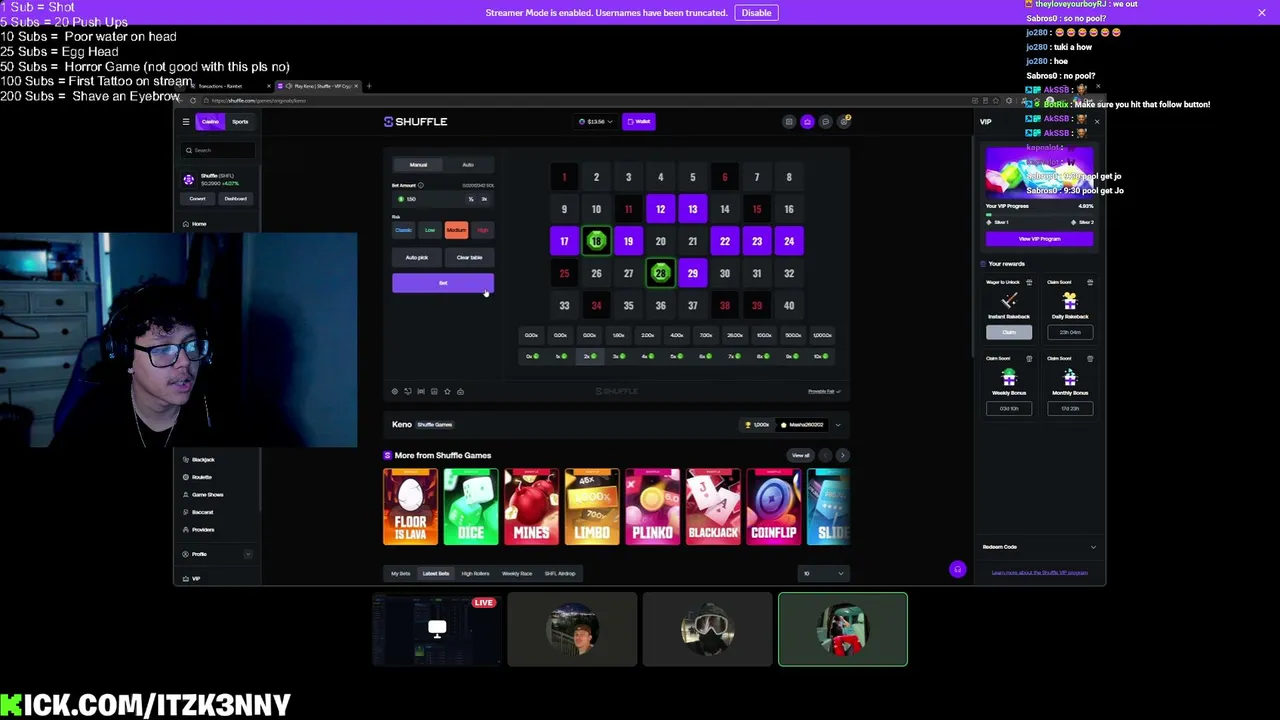Screen dimensions: 1280x720
Task: Expand Redeem Code section
Action: point(1040,547)
